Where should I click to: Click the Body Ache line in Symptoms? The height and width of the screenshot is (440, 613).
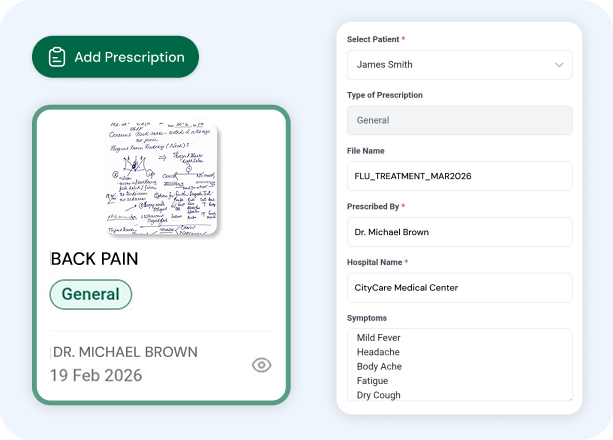point(379,366)
